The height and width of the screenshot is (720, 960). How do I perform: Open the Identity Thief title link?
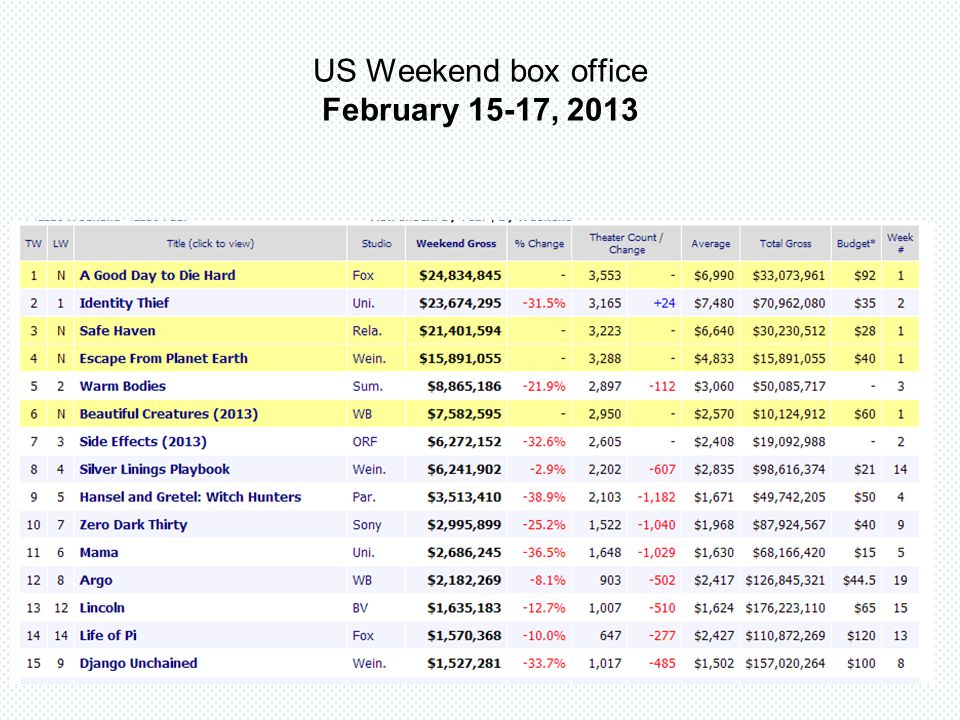point(124,303)
